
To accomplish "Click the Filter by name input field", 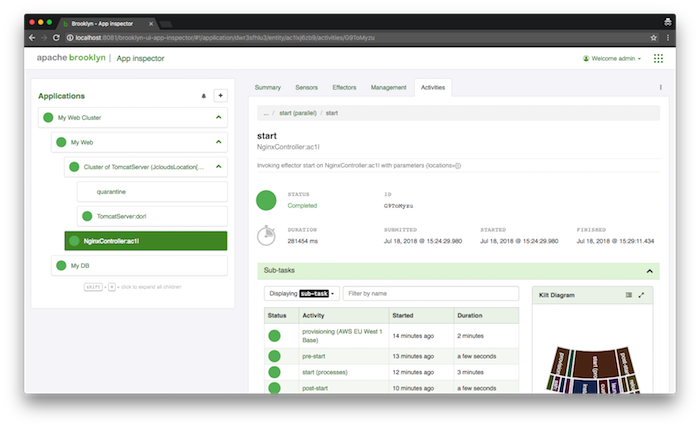I will pyautogui.click(x=430, y=294).
